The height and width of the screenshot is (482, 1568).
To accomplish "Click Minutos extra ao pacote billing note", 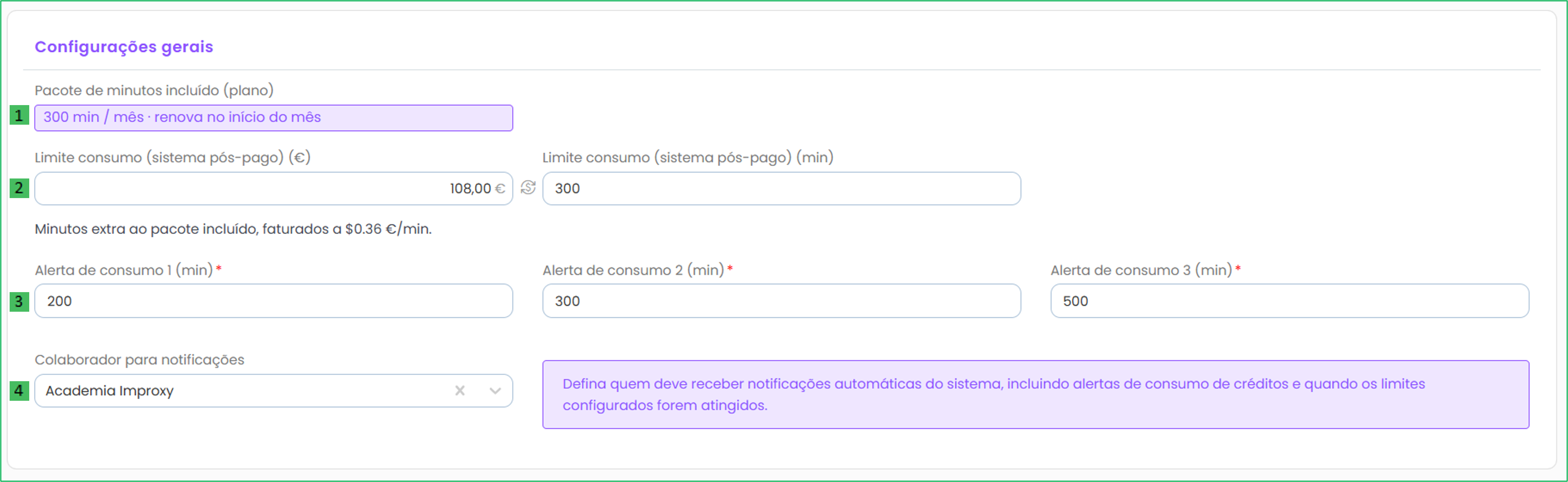I will point(233,229).
